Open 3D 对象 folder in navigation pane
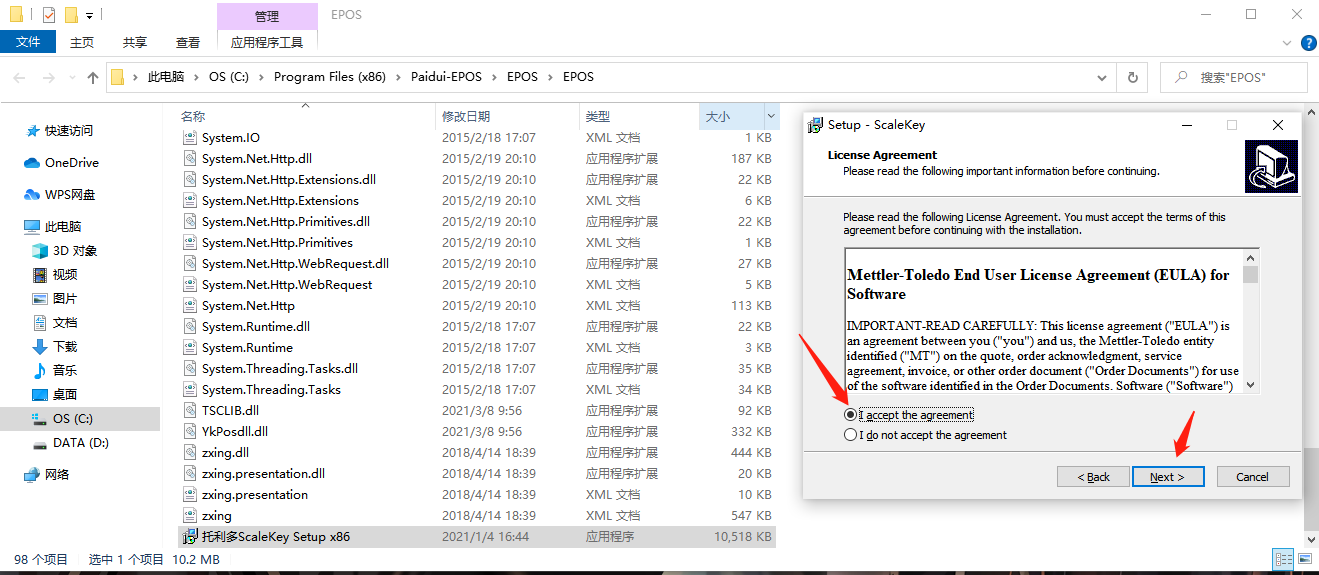This screenshot has height=575, width=1319. (75, 251)
